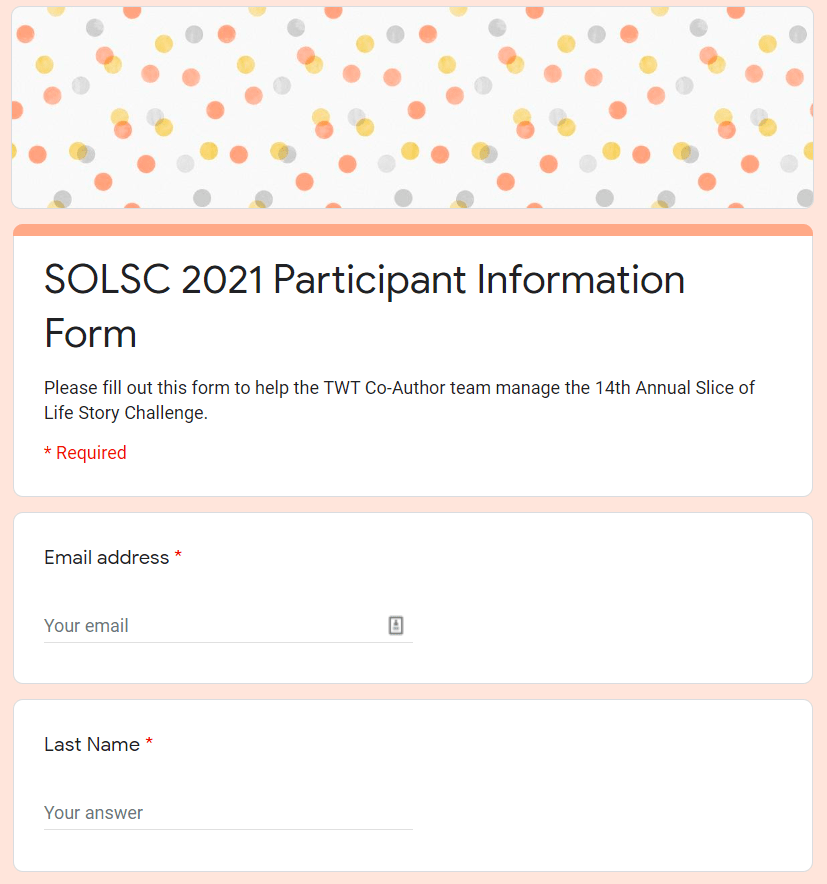Click the 'Email address' question label
This screenshot has width=827, height=884.
107,558
